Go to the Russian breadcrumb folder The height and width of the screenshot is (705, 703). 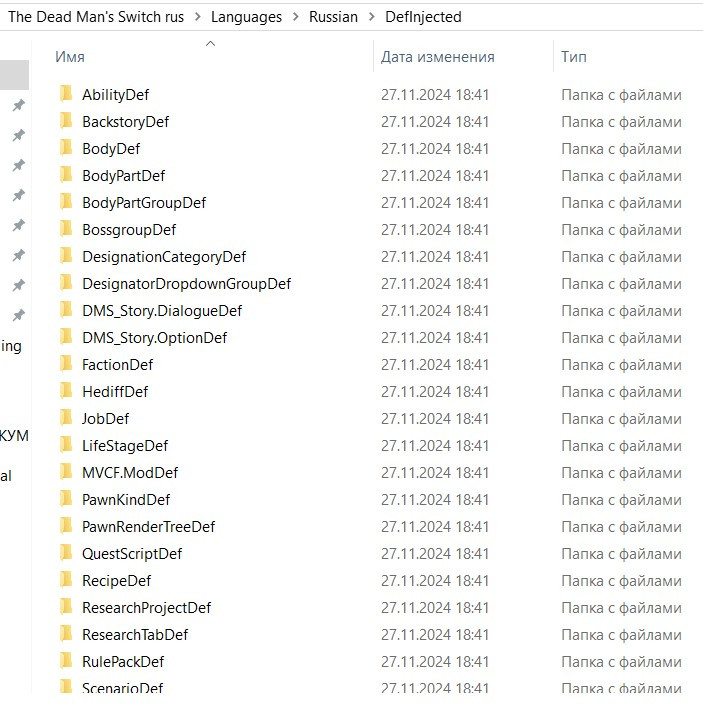[333, 17]
